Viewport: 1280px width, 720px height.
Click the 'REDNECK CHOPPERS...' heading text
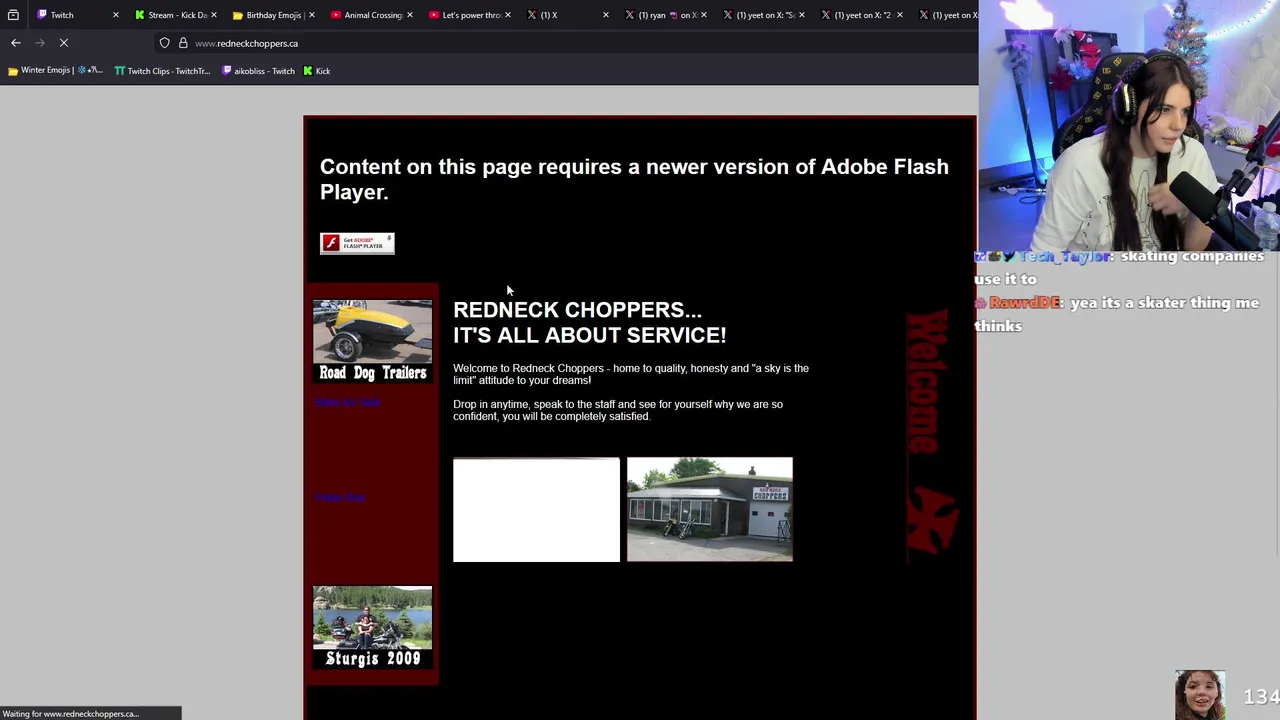coord(577,310)
